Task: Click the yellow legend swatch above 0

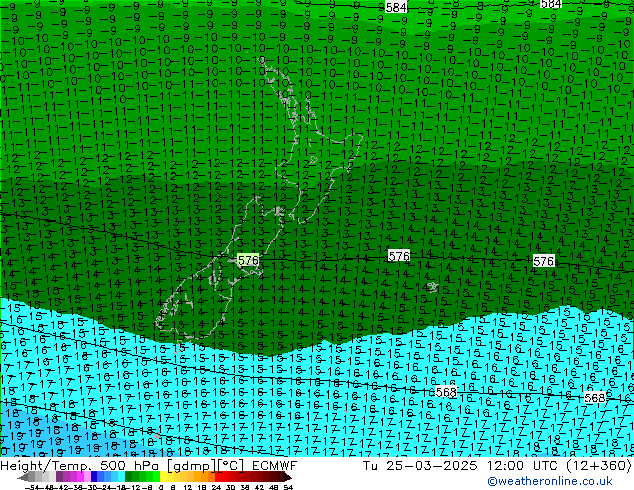Action: pos(163,476)
